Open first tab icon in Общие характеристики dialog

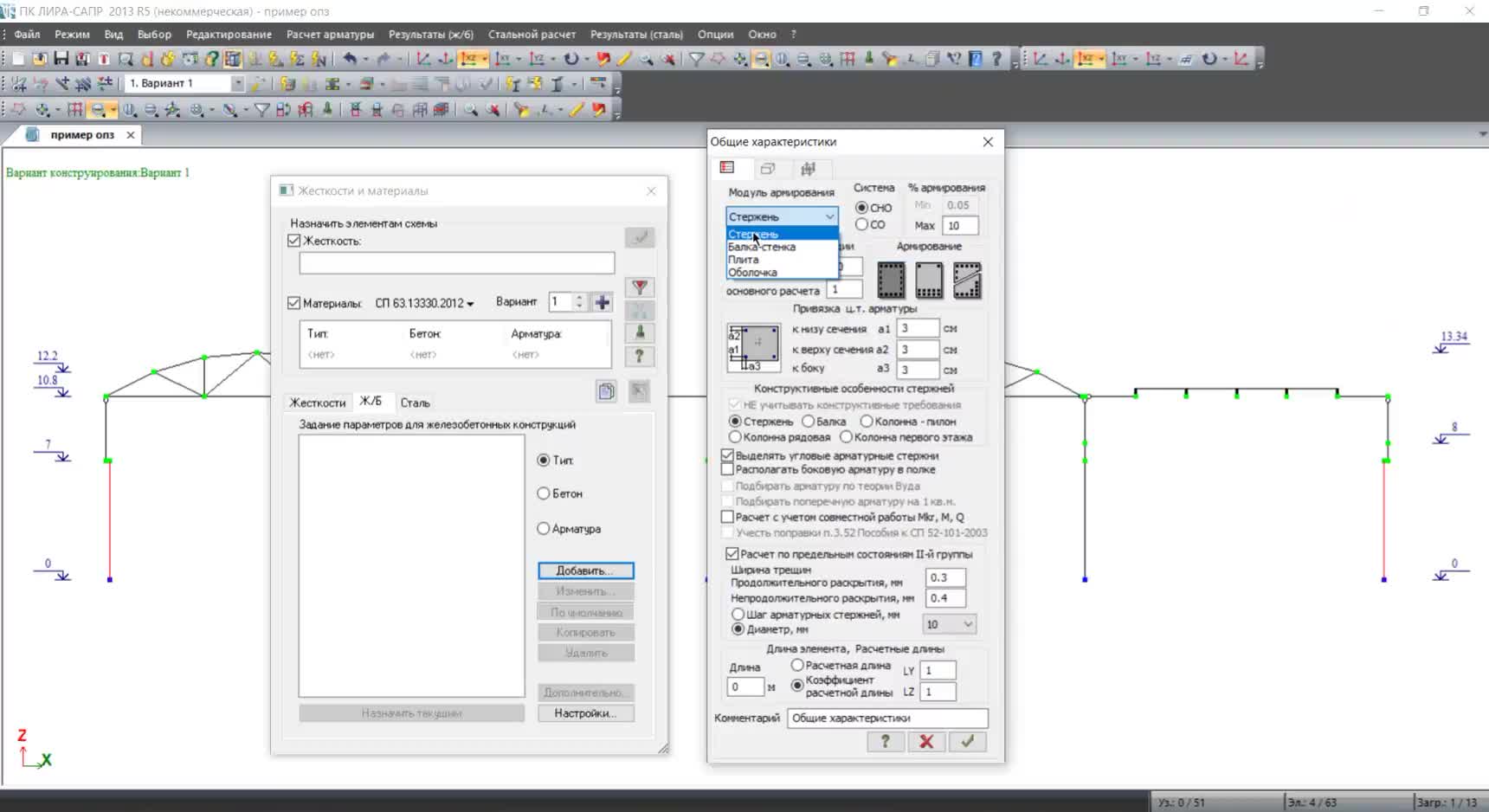tap(727, 168)
